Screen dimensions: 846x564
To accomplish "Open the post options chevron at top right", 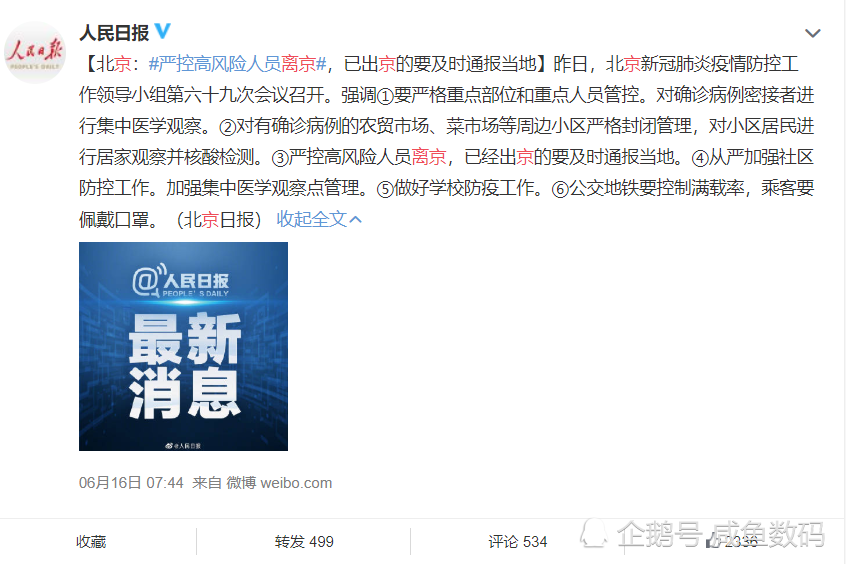I will [813, 33].
